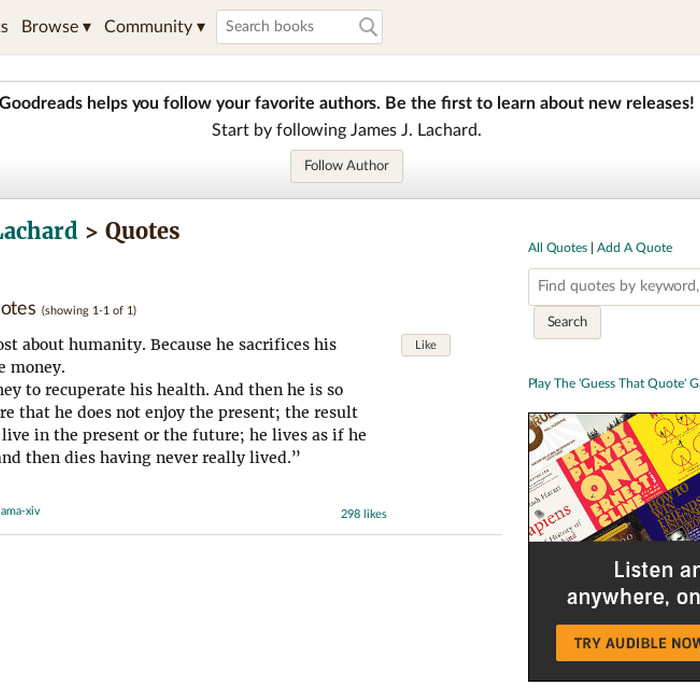Click the Search button under quote keyword field
The image size is (700, 700).
click(567, 322)
